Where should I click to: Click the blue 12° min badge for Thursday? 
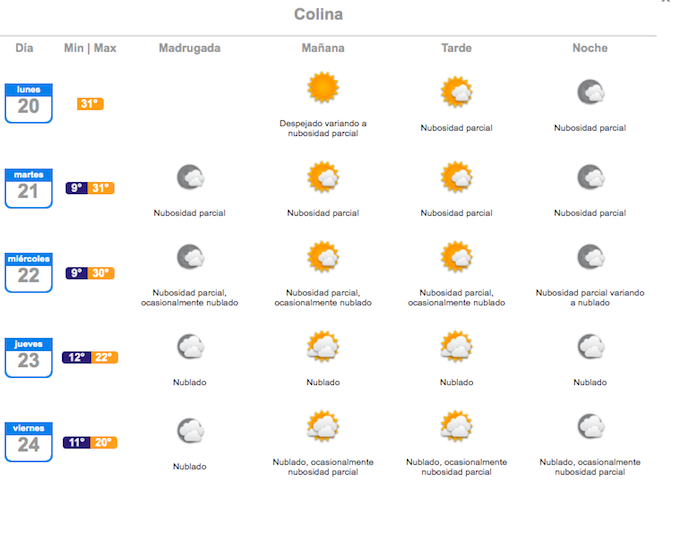tap(76, 358)
